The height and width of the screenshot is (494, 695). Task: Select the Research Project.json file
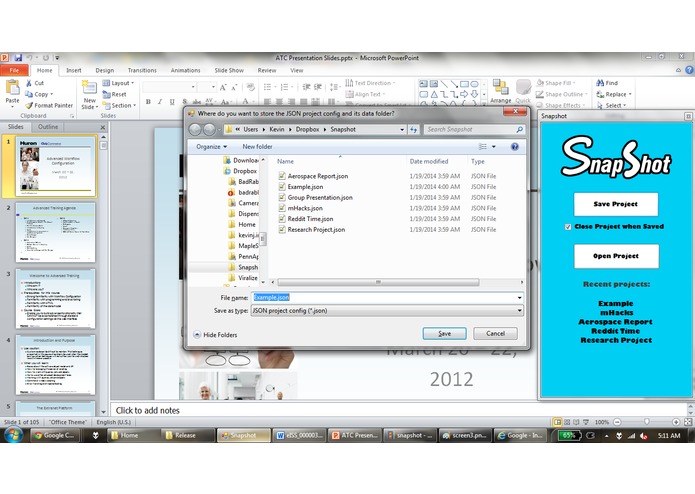pos(316,229)
